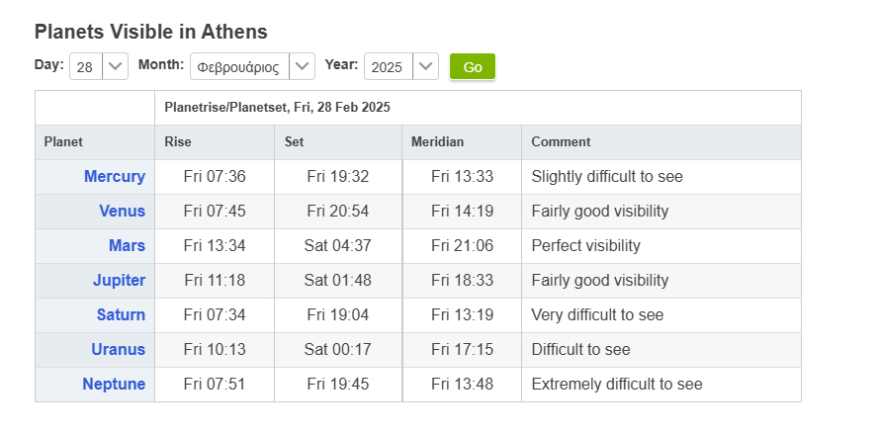Click the Planet column header
The image size is (880, 435).
pyautogui.click(x=63, y=142)
